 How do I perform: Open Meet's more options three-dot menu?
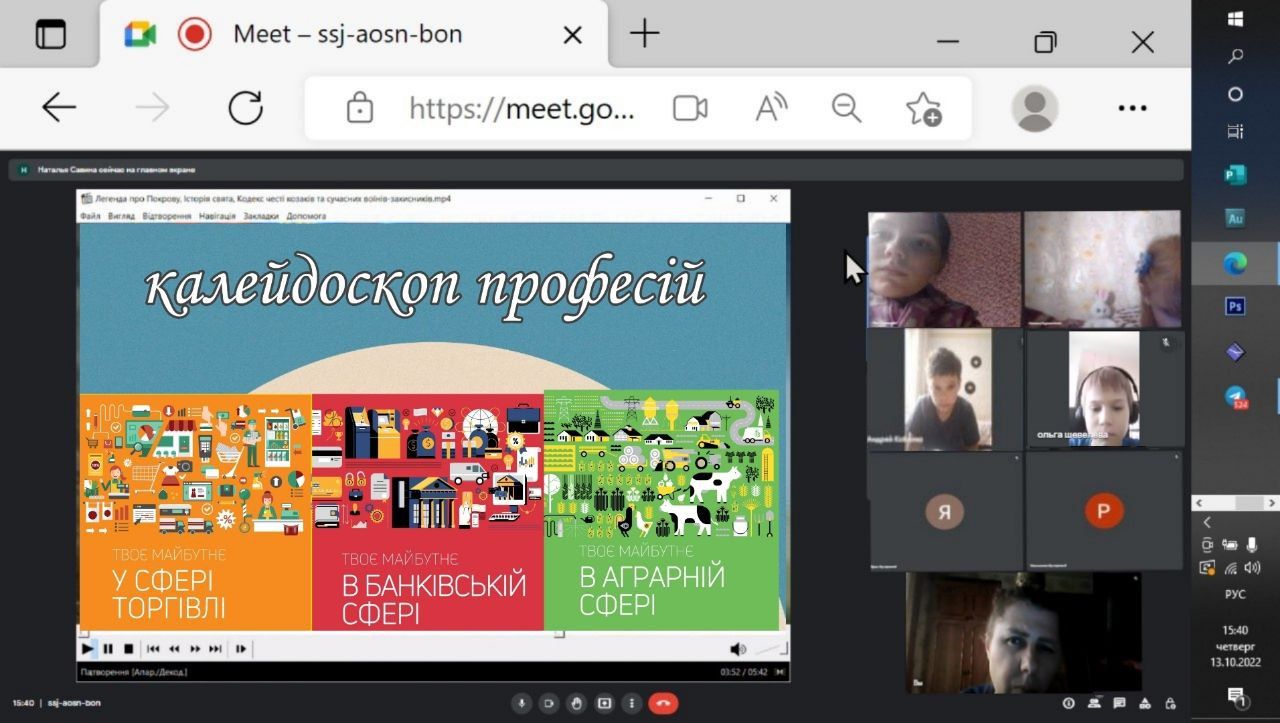point(632,703)
